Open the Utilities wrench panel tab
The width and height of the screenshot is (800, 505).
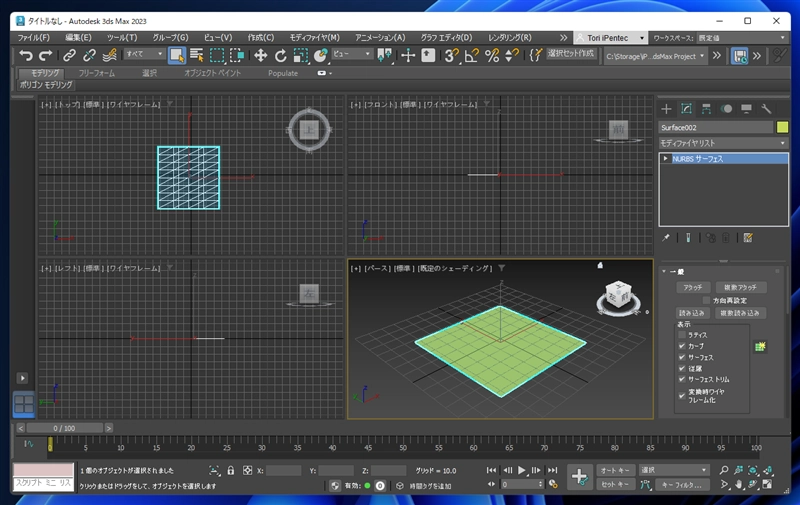point(766,109)
